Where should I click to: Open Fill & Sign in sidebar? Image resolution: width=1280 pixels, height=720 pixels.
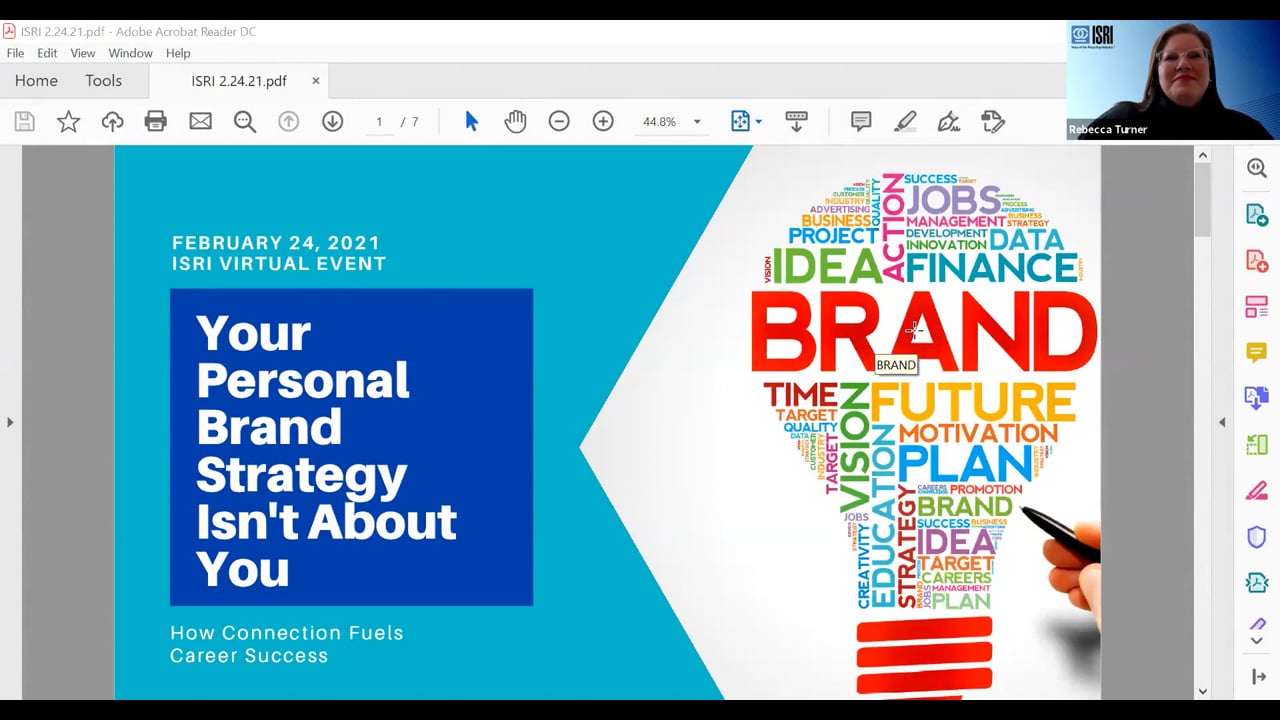tap(1257, 491)
